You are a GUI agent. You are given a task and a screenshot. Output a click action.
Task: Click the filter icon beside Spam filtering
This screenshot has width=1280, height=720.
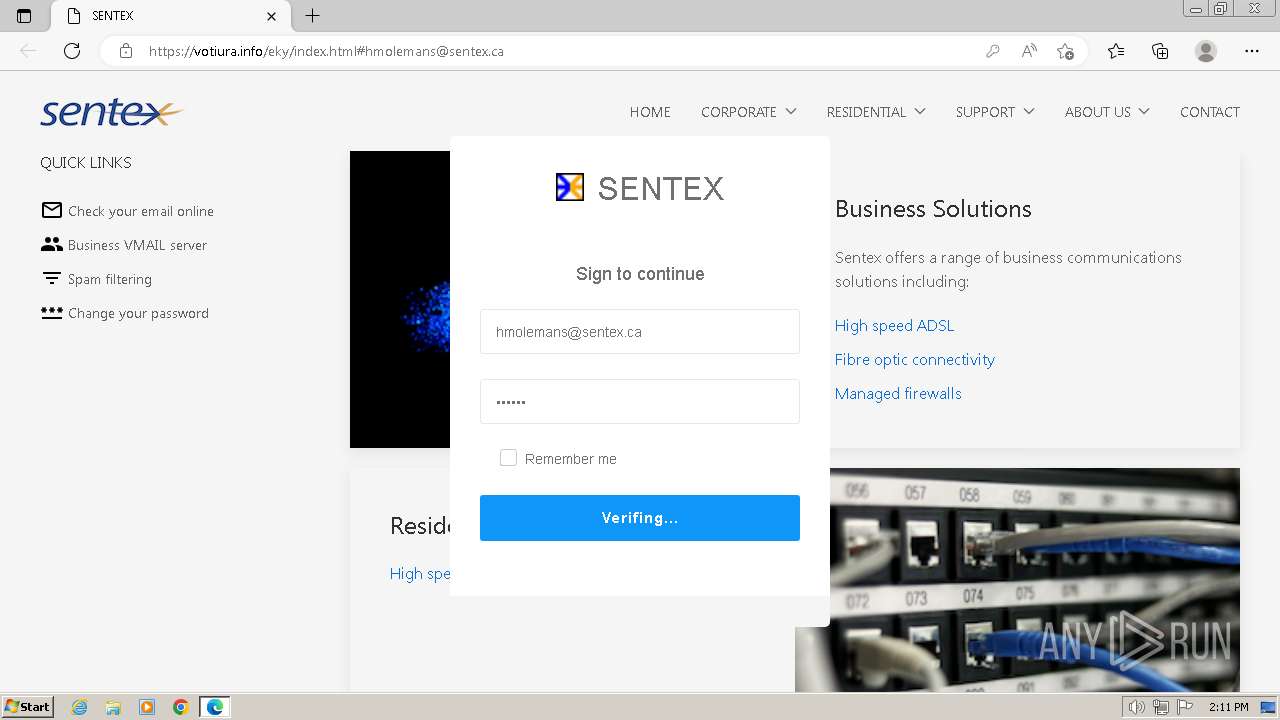click(x=52, y=278)
